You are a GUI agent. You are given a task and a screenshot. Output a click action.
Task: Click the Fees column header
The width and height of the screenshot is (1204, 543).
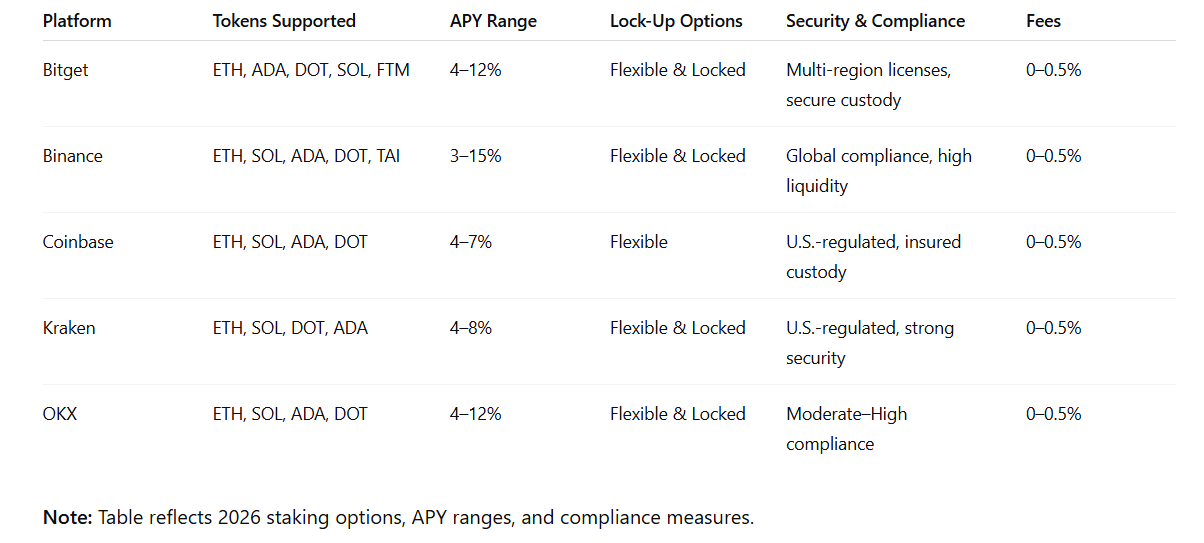[1043, 20]
